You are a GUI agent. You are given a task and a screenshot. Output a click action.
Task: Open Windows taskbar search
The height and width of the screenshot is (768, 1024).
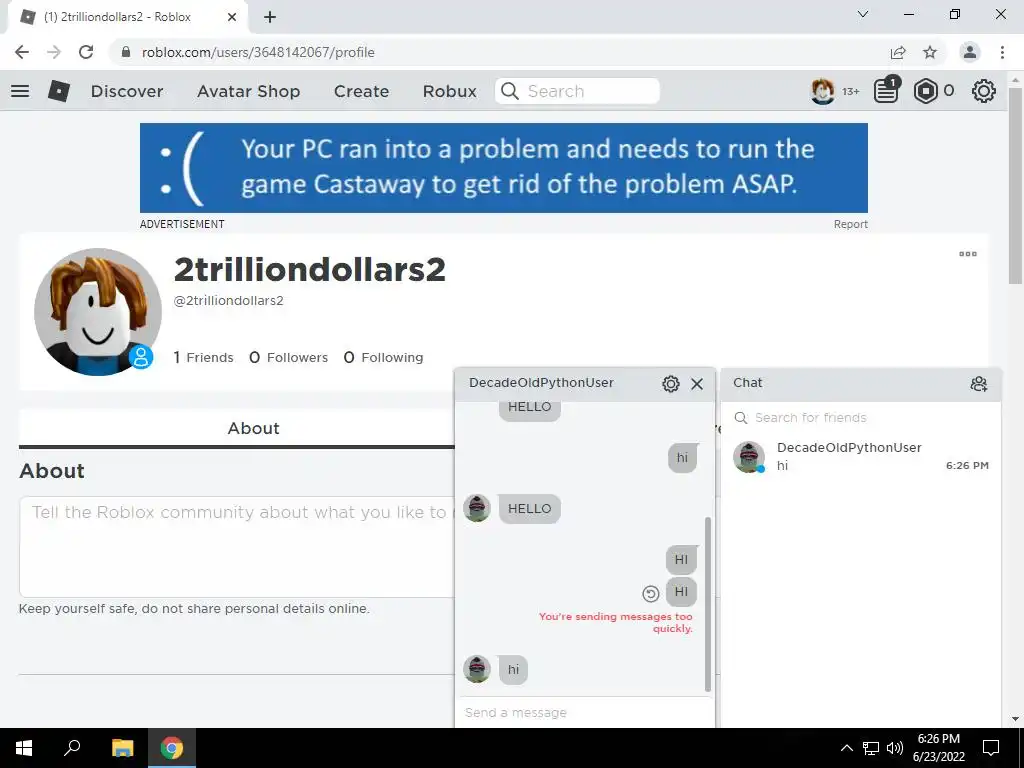coord(72,748)
